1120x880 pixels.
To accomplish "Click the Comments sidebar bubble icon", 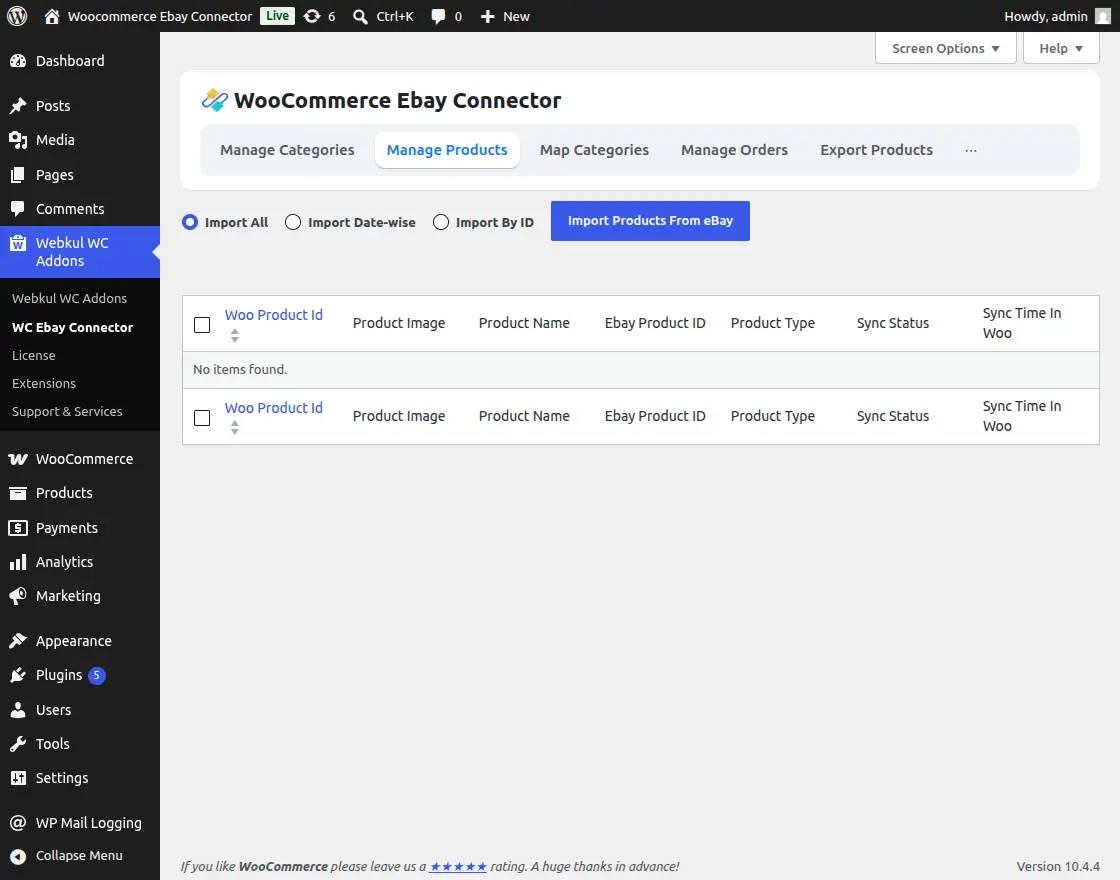I will pyautogui.click(x=18, y=209).
